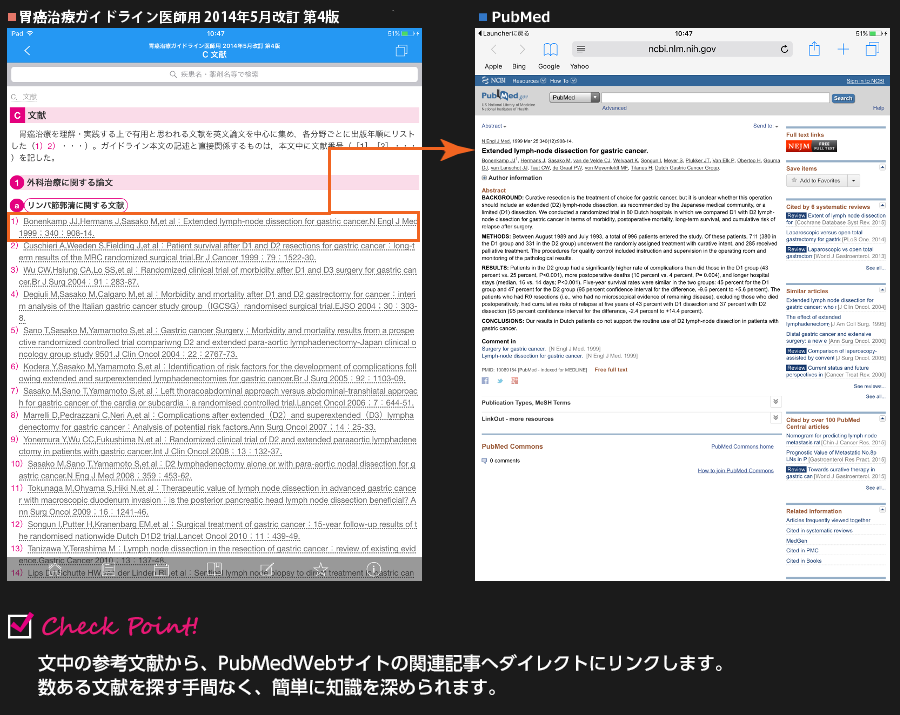Click the Safari address bar ncbi.nlm.nih.gov

coord(682,49)
